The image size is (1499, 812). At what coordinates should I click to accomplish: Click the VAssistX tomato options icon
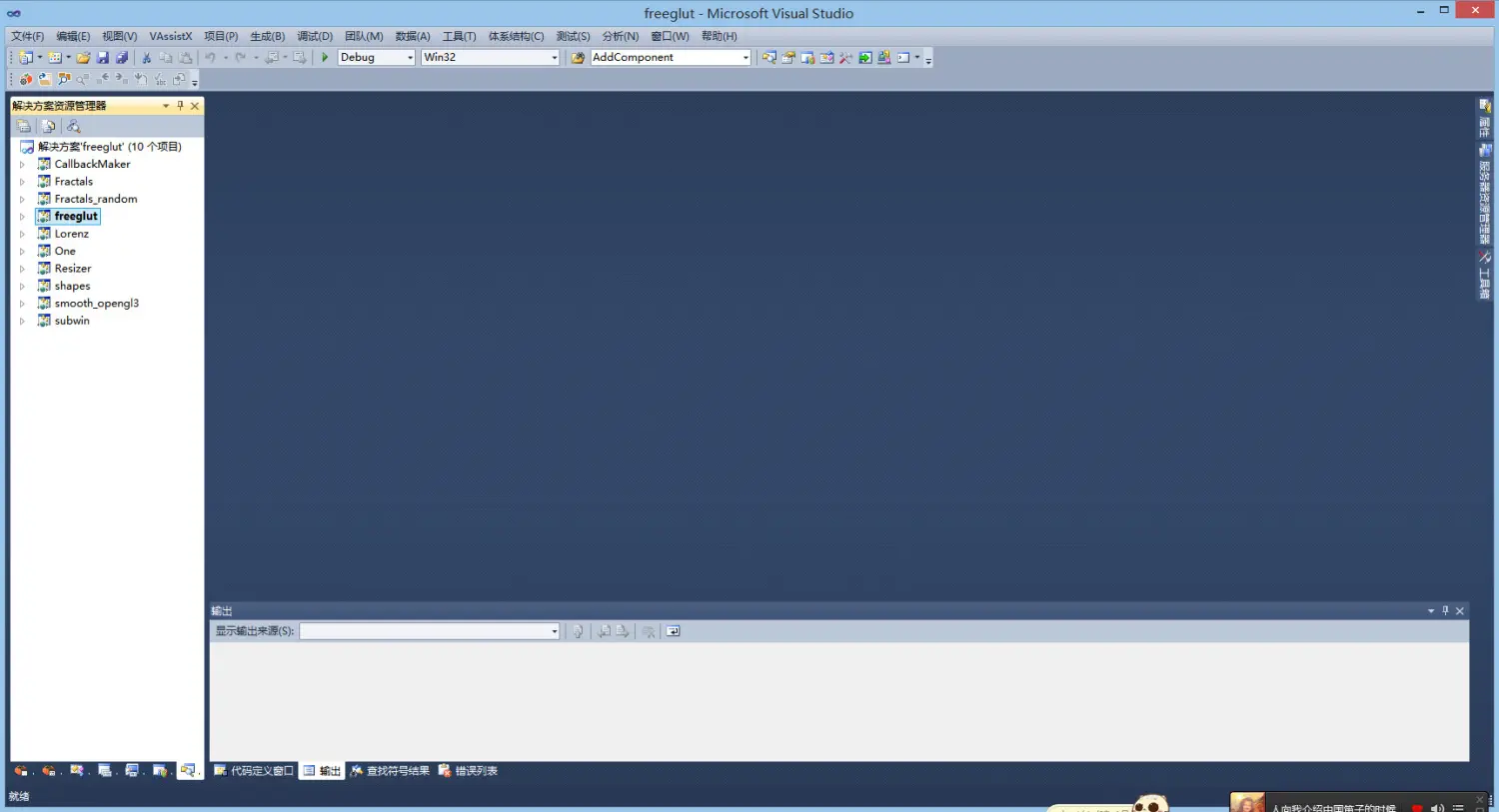(x=26, y=79)
